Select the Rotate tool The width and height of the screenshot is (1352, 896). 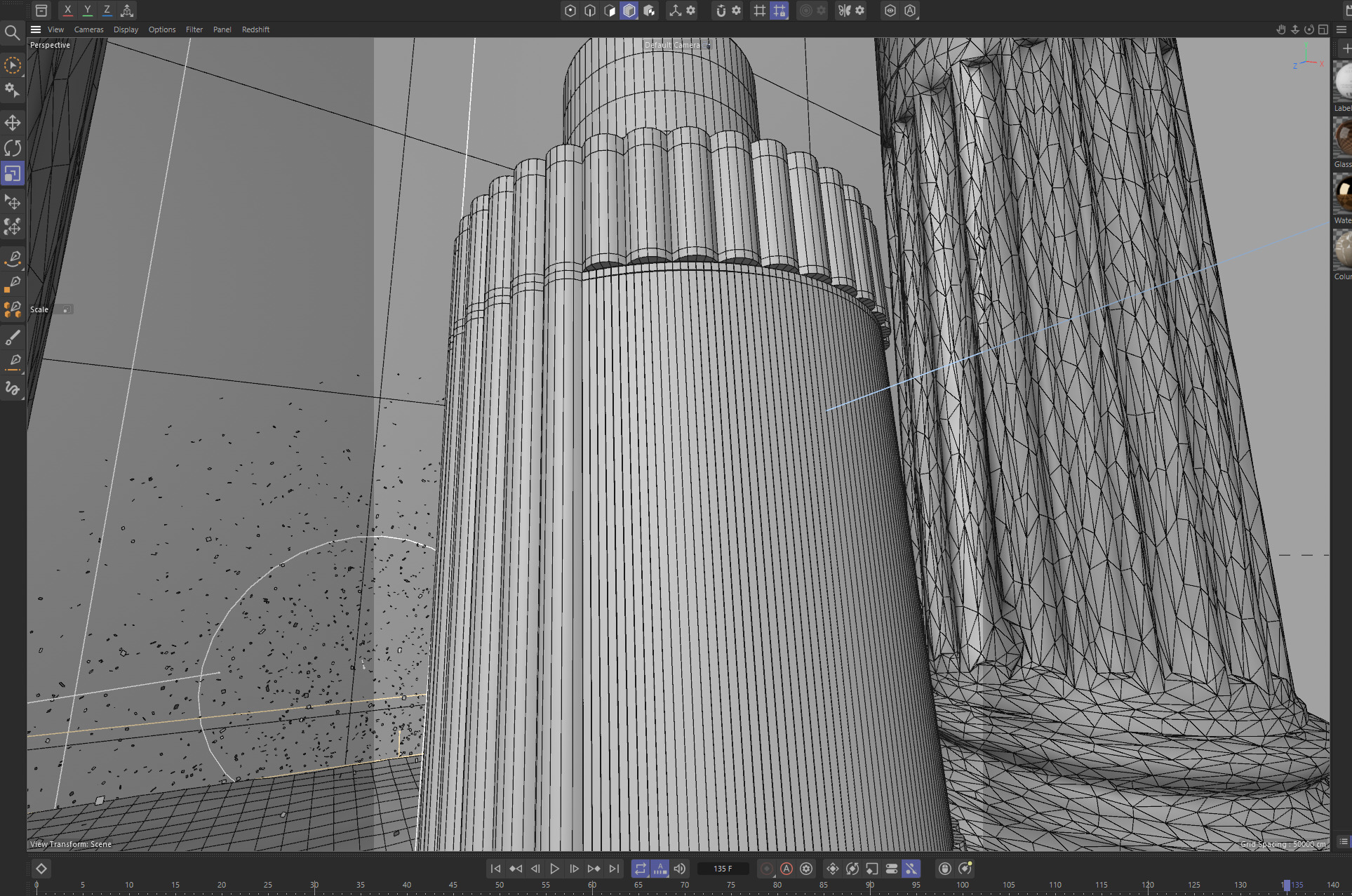[x=13, y=148]
